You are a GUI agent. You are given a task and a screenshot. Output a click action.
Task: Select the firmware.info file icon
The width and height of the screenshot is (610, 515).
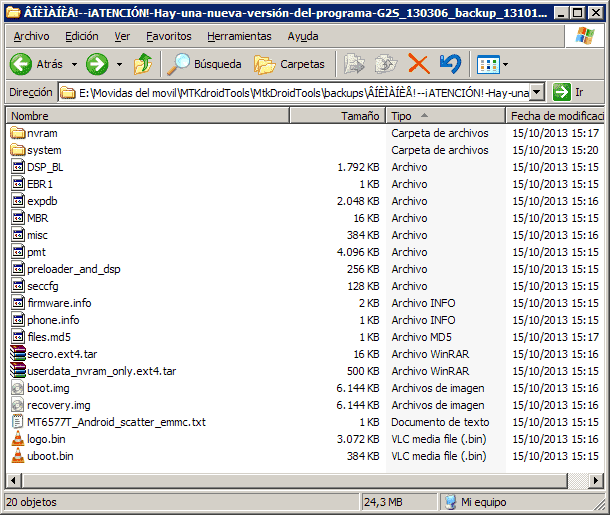18,303
